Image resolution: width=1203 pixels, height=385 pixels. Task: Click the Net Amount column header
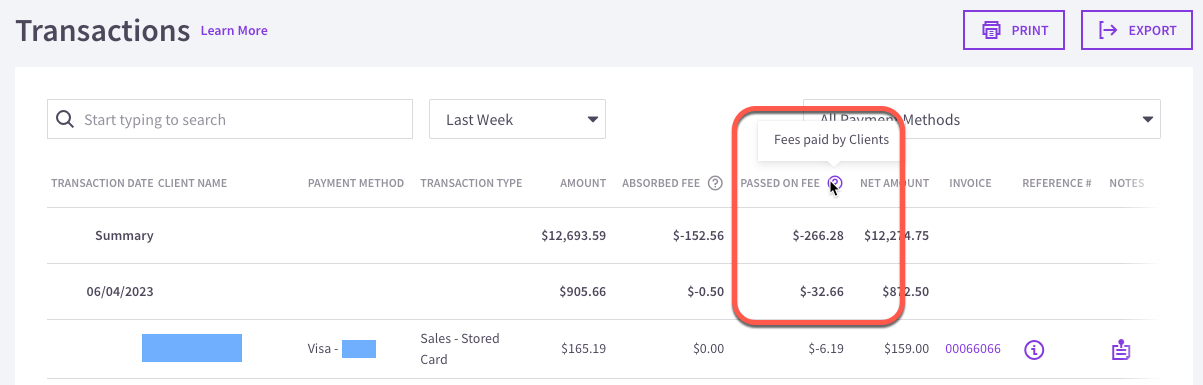click(894, 183)
